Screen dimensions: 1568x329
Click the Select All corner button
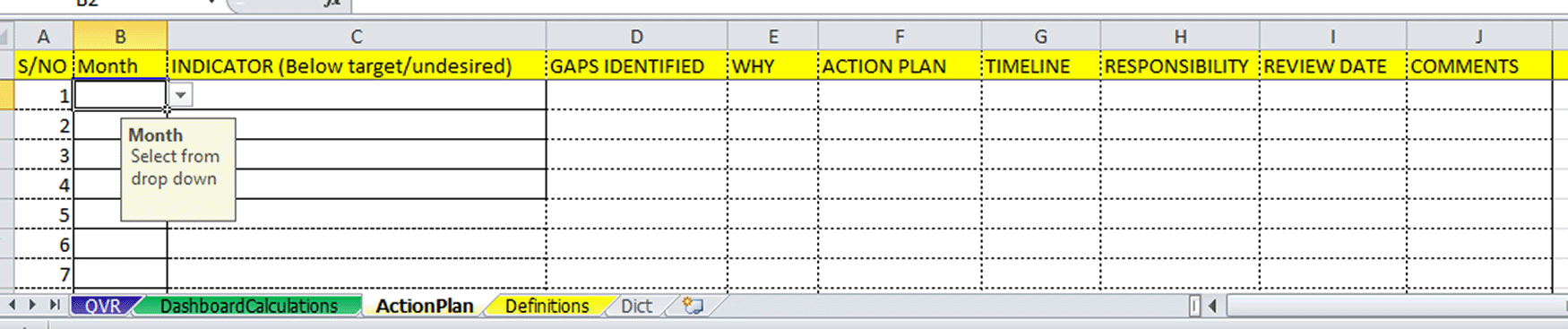click(x=7, y=37)
